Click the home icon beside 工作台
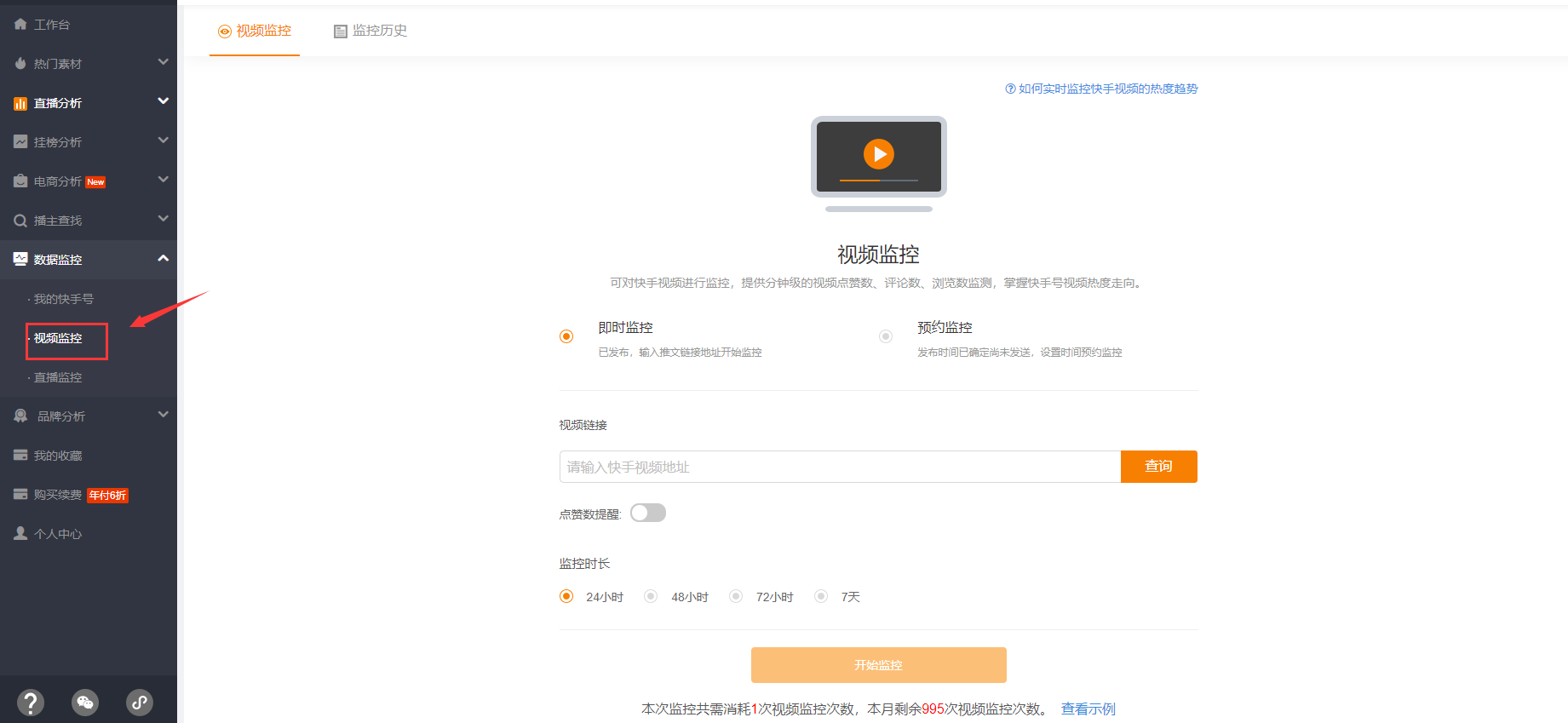 [x=20, y=25]
